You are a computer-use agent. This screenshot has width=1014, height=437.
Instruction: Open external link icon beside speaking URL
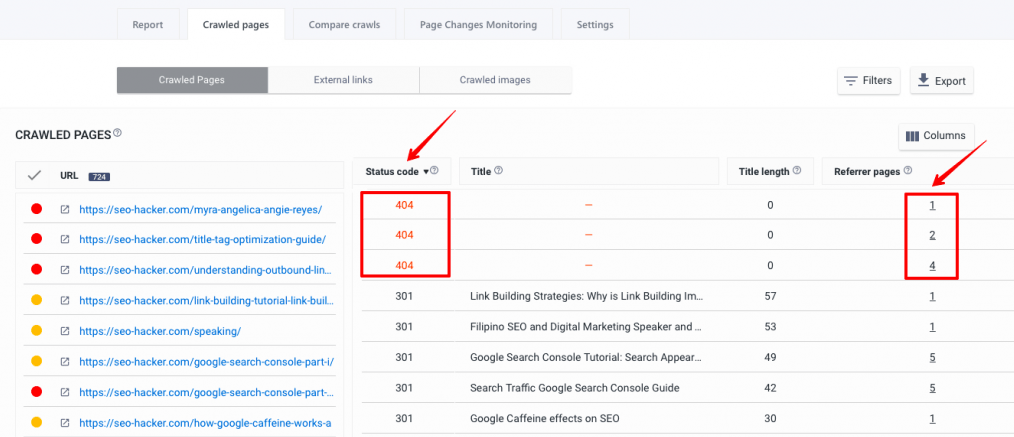point(65,330)
